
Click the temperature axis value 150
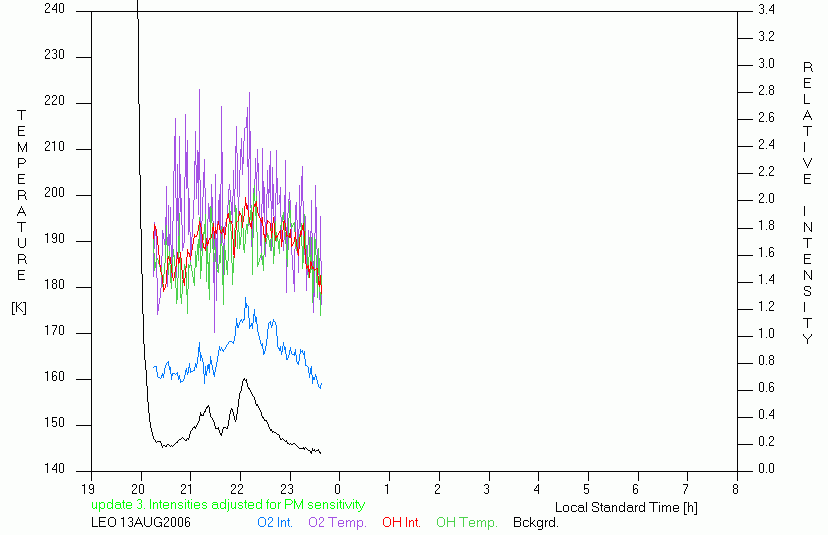tap(54, 423)
